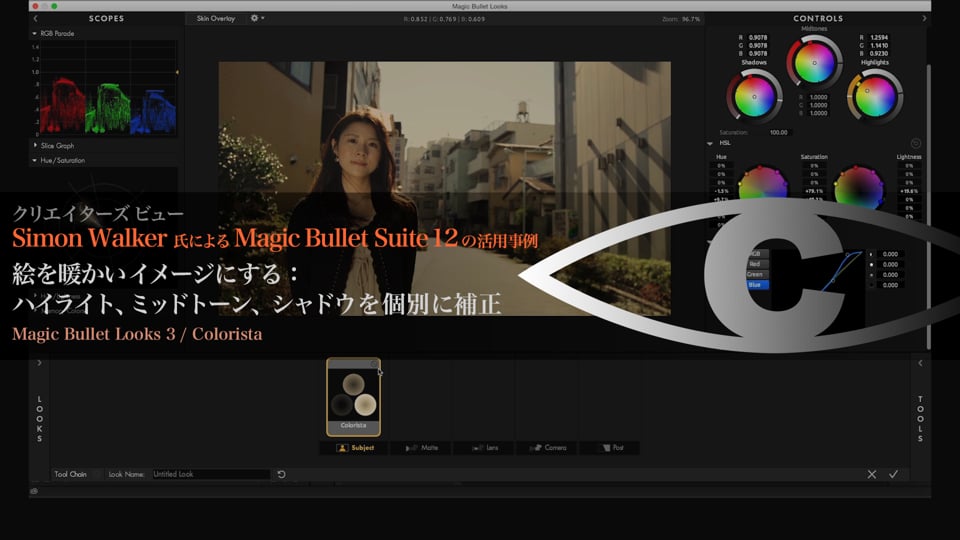The height and width of the screenshot is (540, 960).
Task: Click the Zoom 96.7% readout
Action: tap(681, 19)
